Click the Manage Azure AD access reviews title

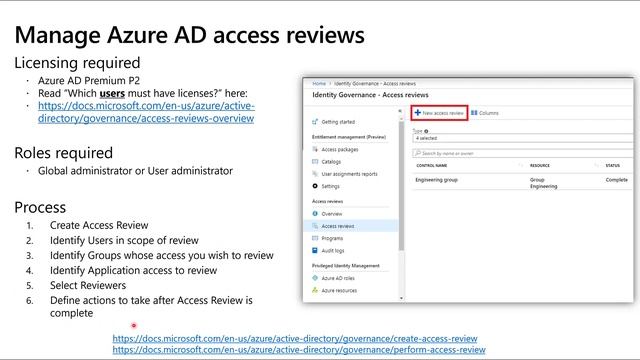(189, 35)
